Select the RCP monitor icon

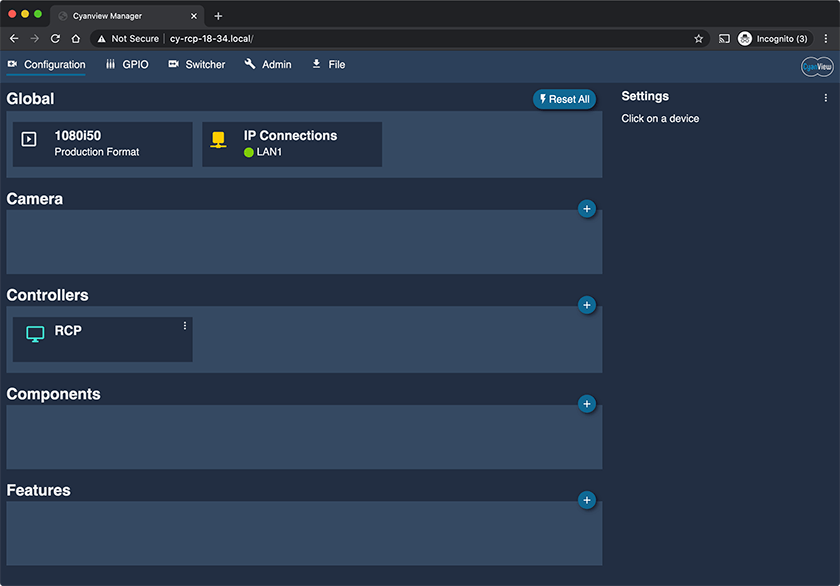(35, 334)
